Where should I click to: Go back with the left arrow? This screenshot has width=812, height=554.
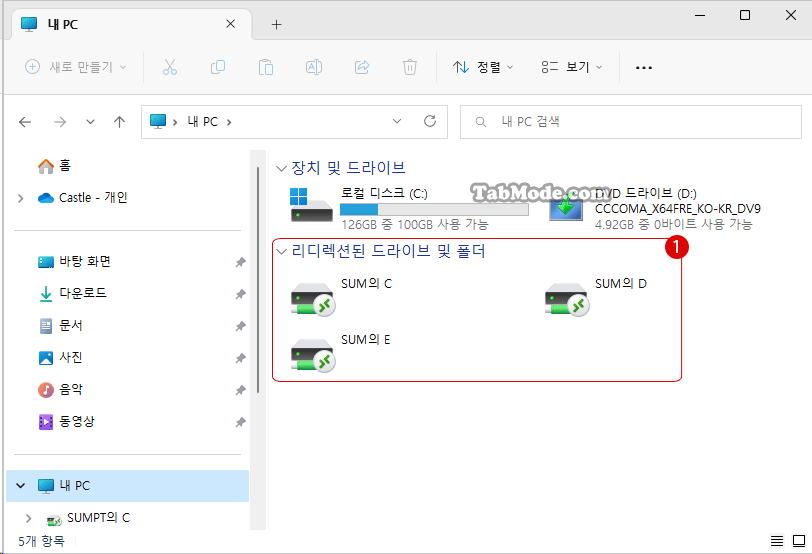(x=25, y=122)
